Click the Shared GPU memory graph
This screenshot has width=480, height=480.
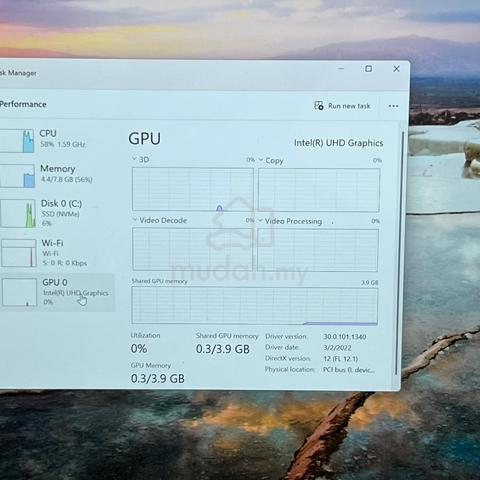click(255, 306)
